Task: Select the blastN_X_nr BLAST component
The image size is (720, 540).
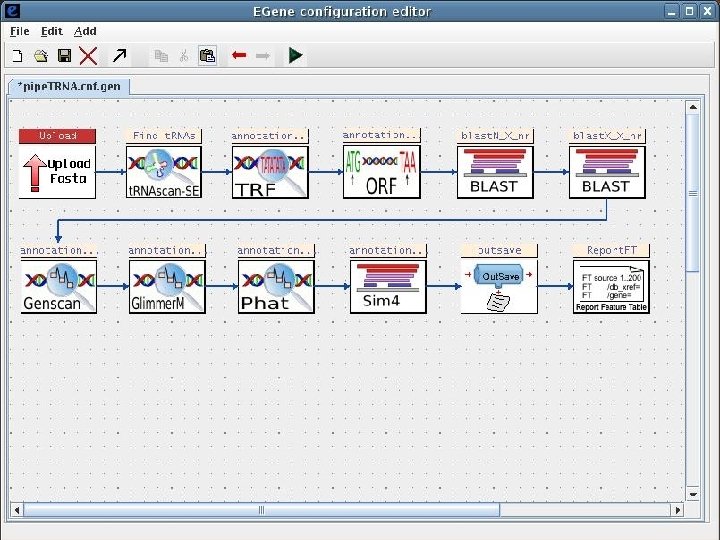Action: pos(495,172)
